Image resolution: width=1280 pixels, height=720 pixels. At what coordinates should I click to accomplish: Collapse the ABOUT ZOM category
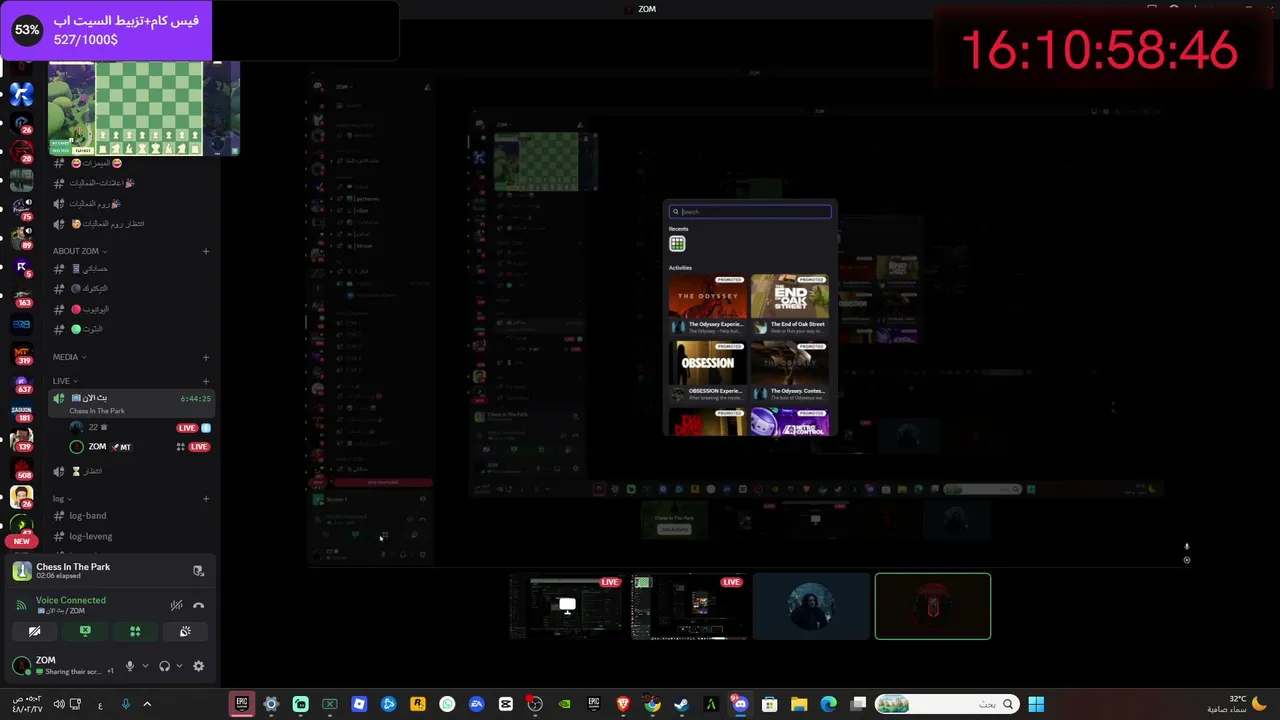pos(80,251)
